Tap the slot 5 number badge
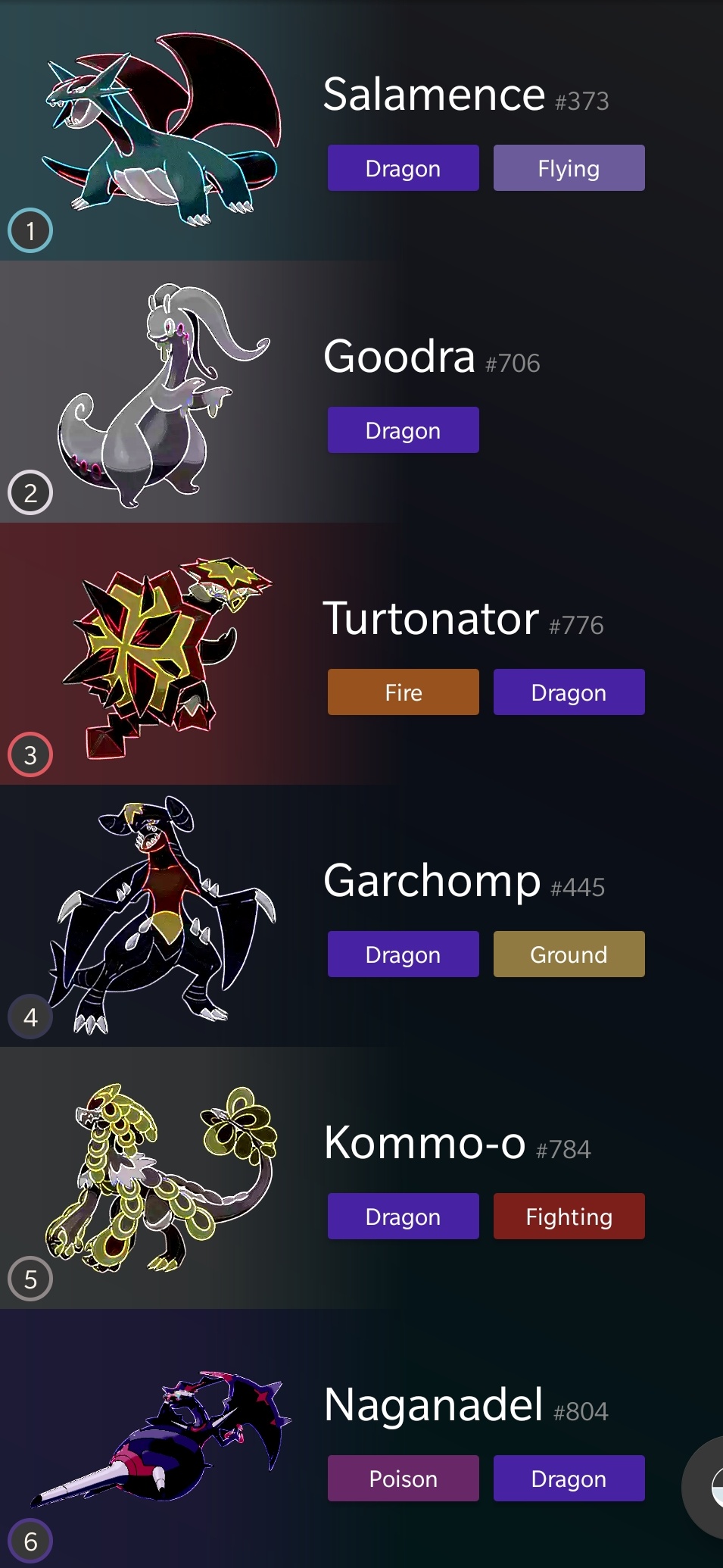 (30, 1279)
